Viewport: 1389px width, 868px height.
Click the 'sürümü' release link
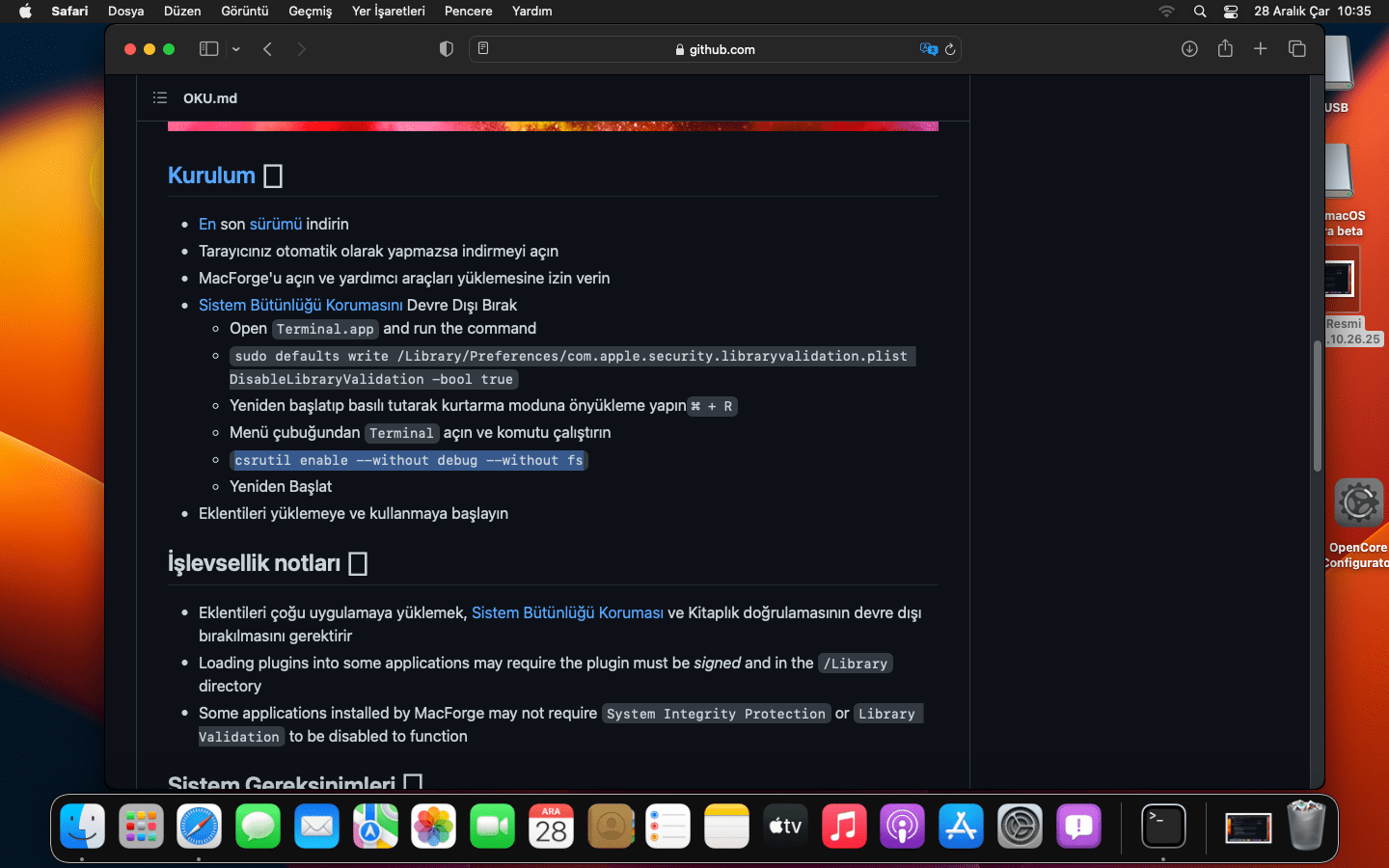click(x=276, y=224)
